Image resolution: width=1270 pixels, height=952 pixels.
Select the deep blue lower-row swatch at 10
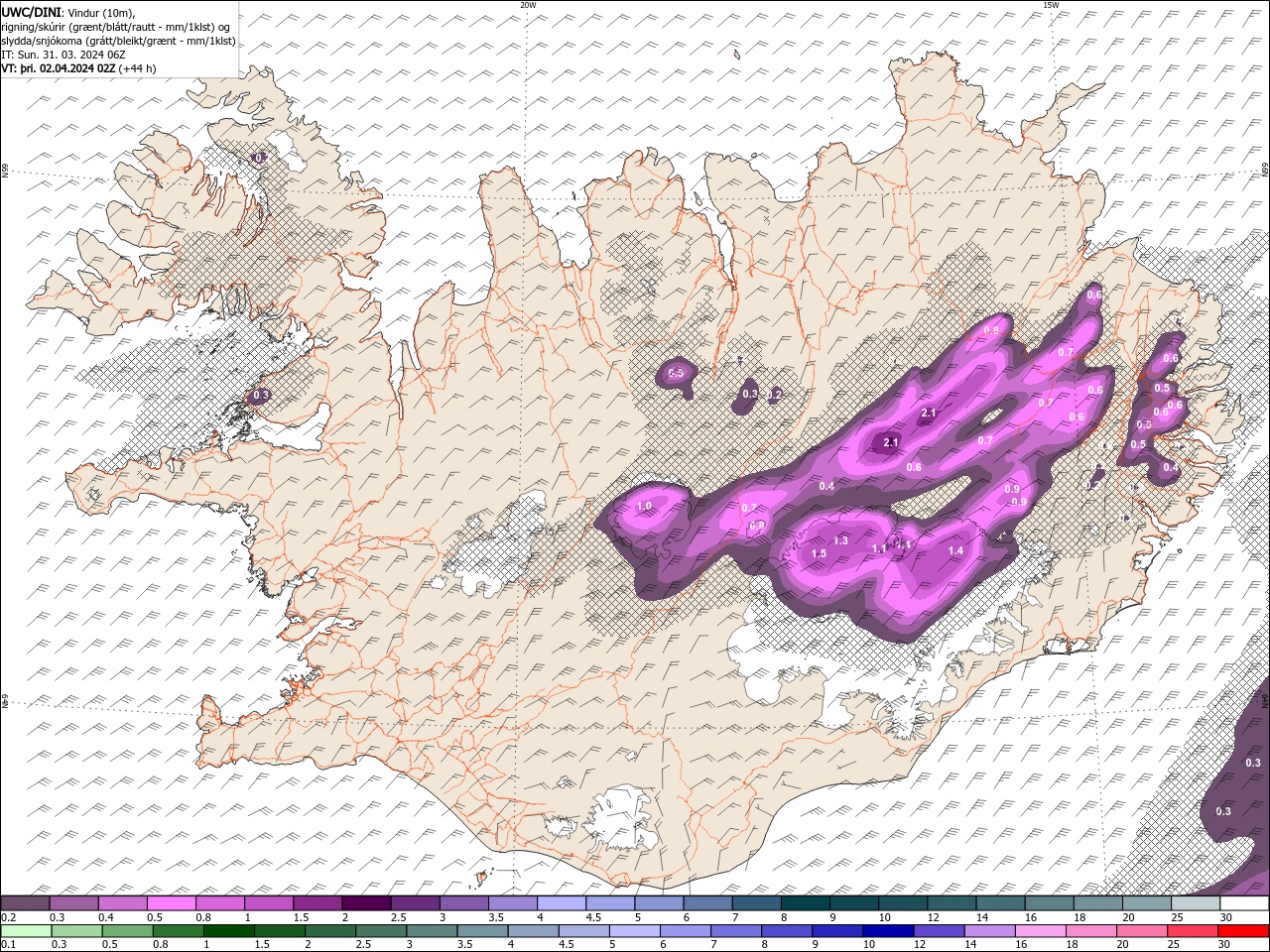click(x=888, y=931)
